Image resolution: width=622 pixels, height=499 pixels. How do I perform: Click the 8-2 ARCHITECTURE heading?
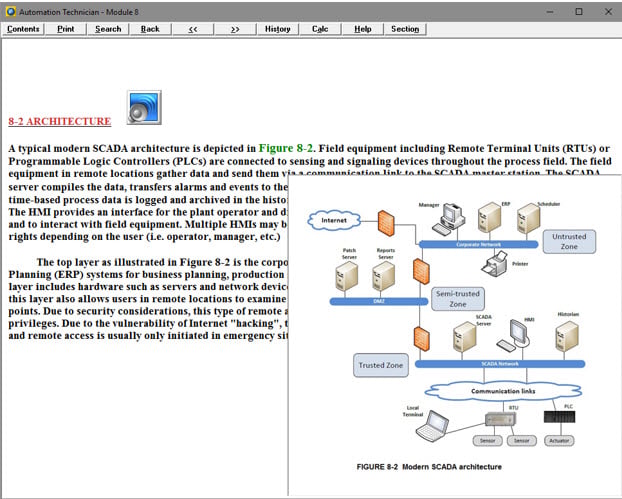coord(60,121)
